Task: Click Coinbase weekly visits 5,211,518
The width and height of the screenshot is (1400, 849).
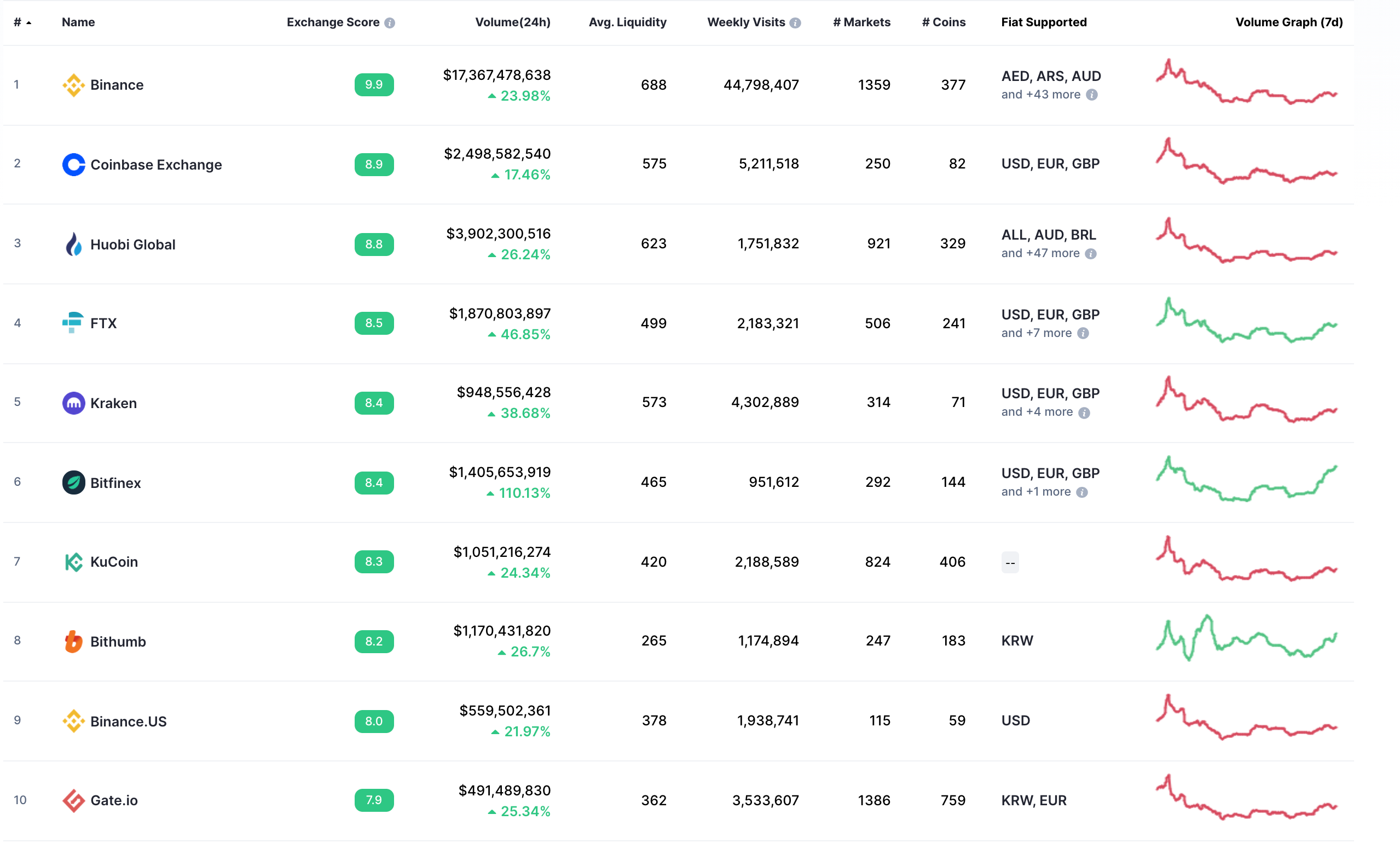Action: click(769, 164)
